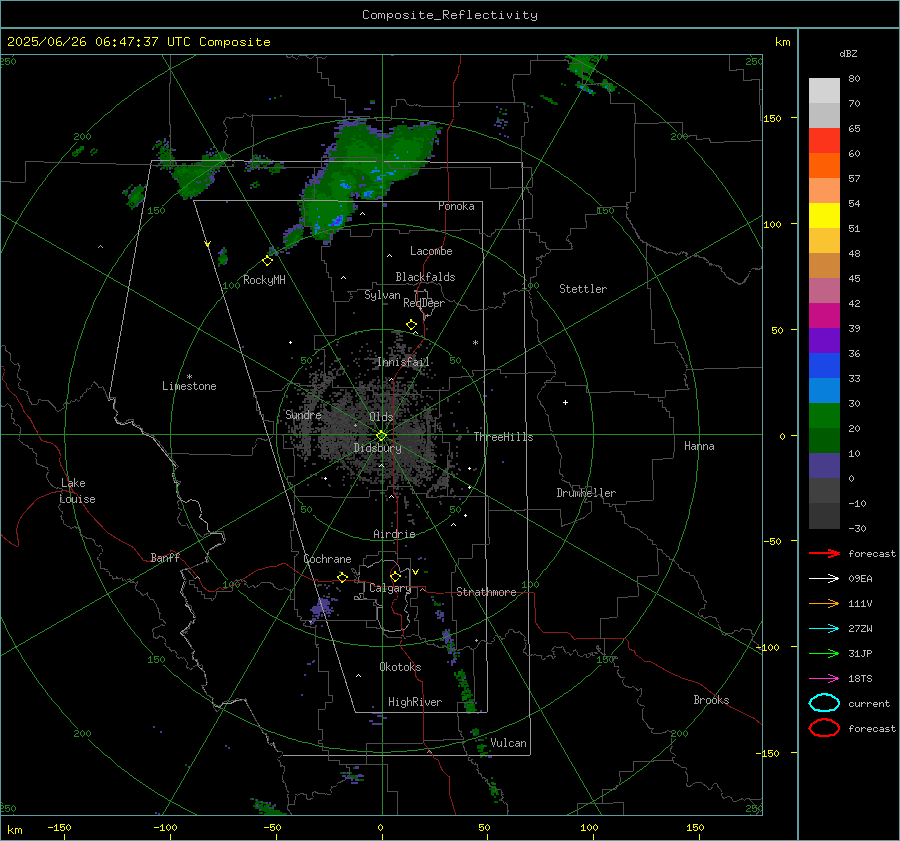This screenshot has height=841, width=900.
Task: Click the magenta 39 dBZ color swatch
Action: (x=824, y=315)
